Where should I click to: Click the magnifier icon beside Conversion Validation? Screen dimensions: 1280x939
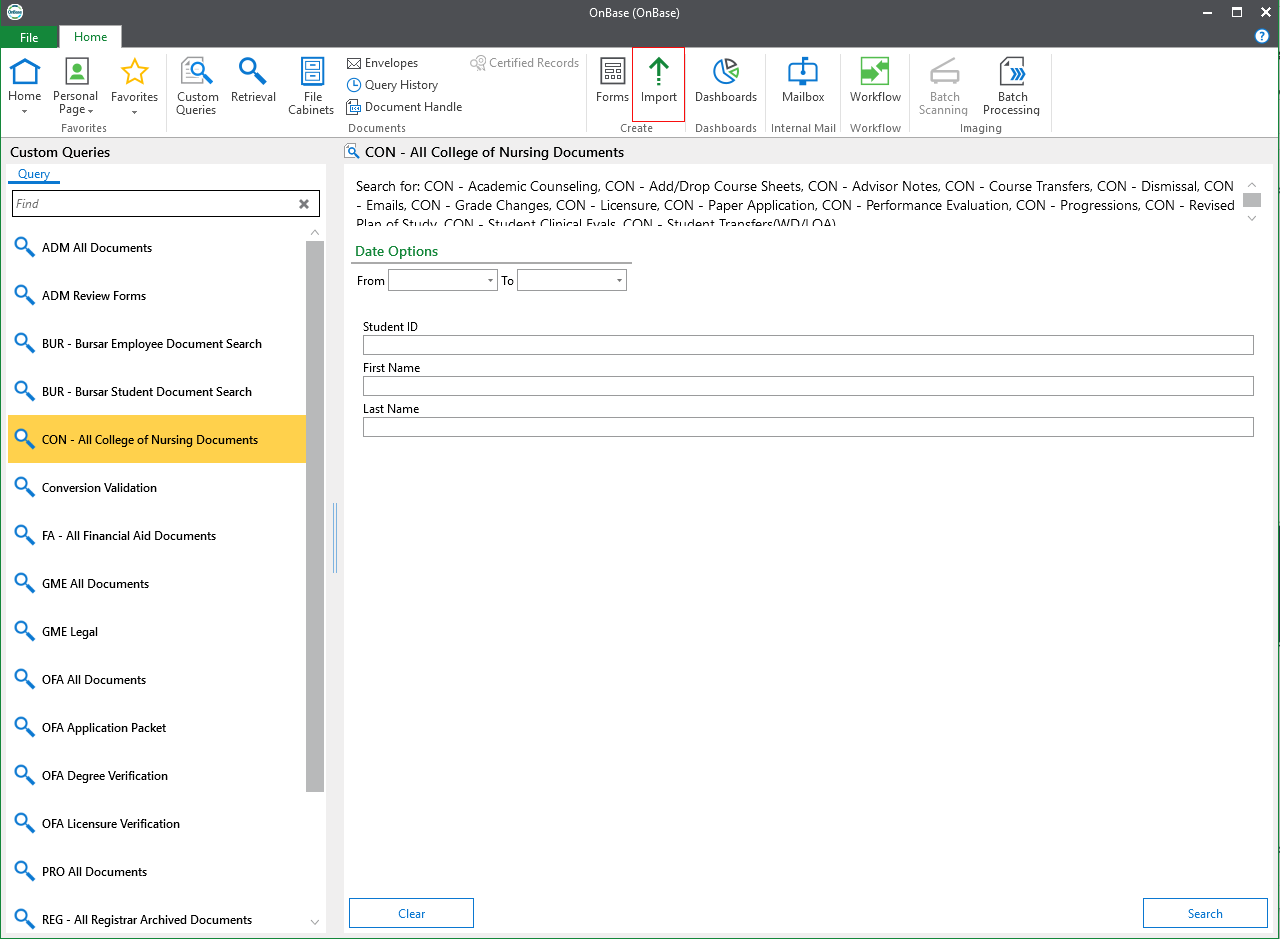[x=25, y=487]
